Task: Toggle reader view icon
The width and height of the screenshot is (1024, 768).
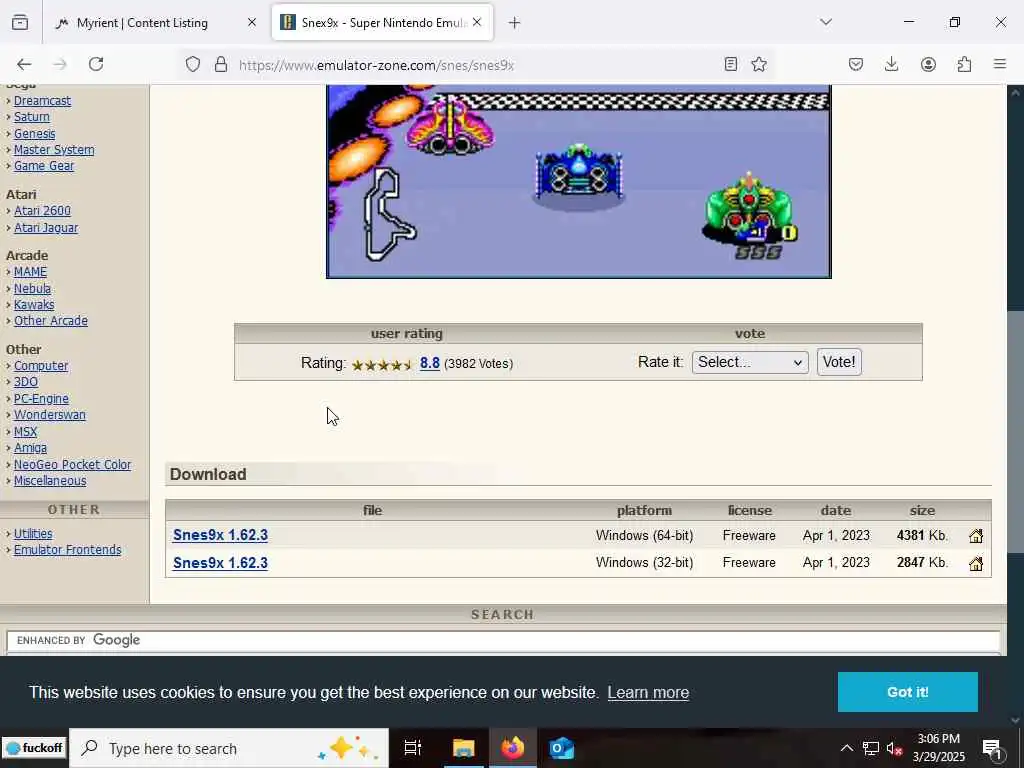Action: coord(731,64)
